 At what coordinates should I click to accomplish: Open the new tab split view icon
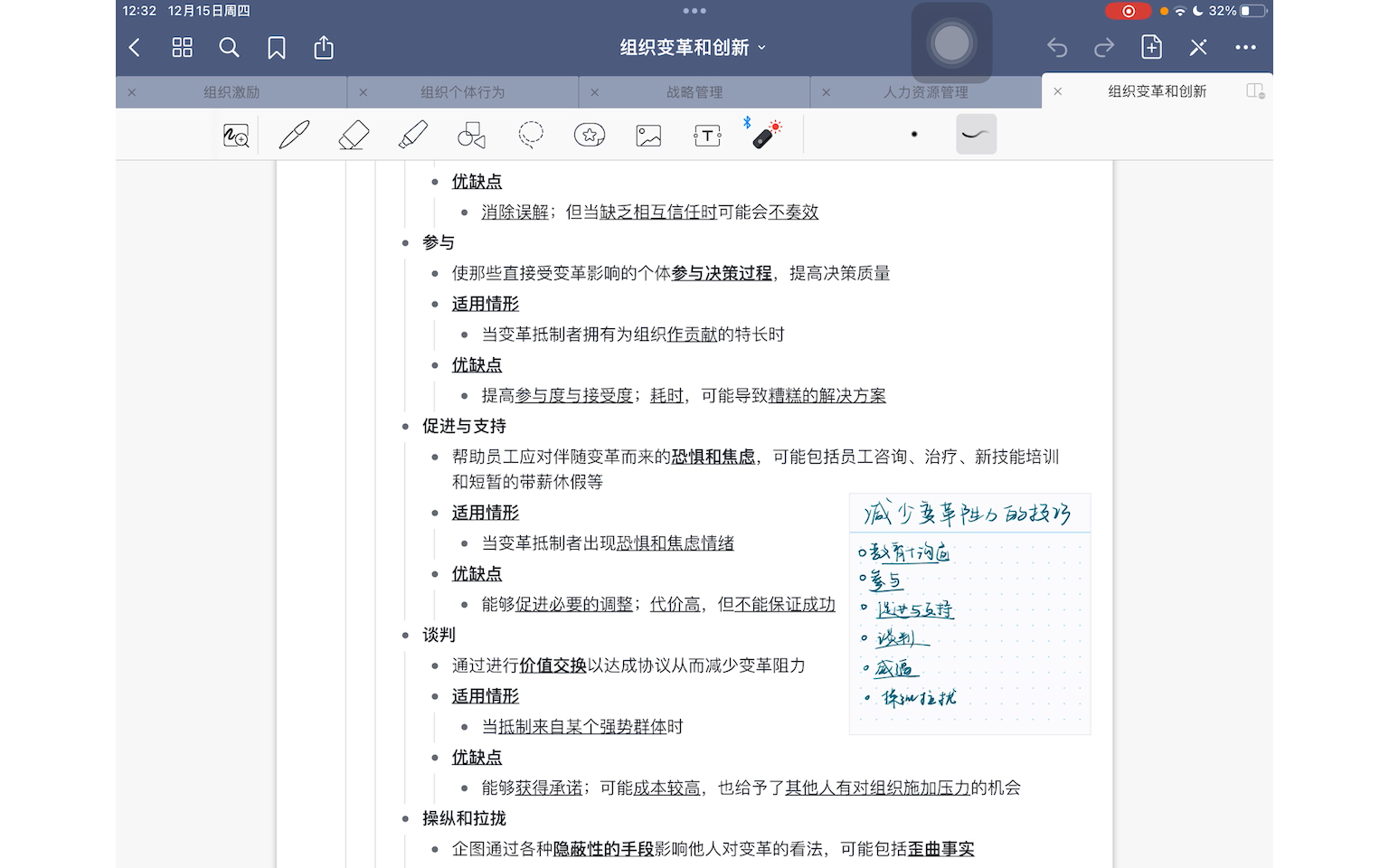point(1255,91)
